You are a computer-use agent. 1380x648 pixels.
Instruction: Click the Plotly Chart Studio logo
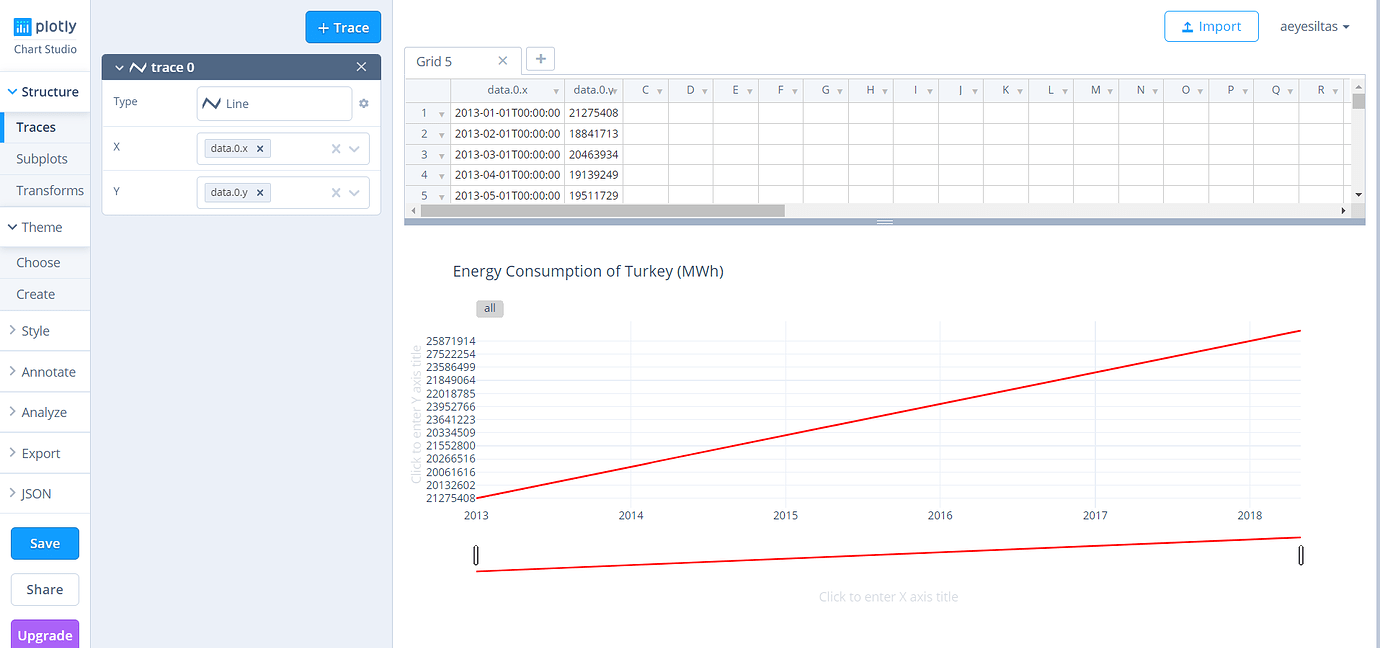point(45,36)
